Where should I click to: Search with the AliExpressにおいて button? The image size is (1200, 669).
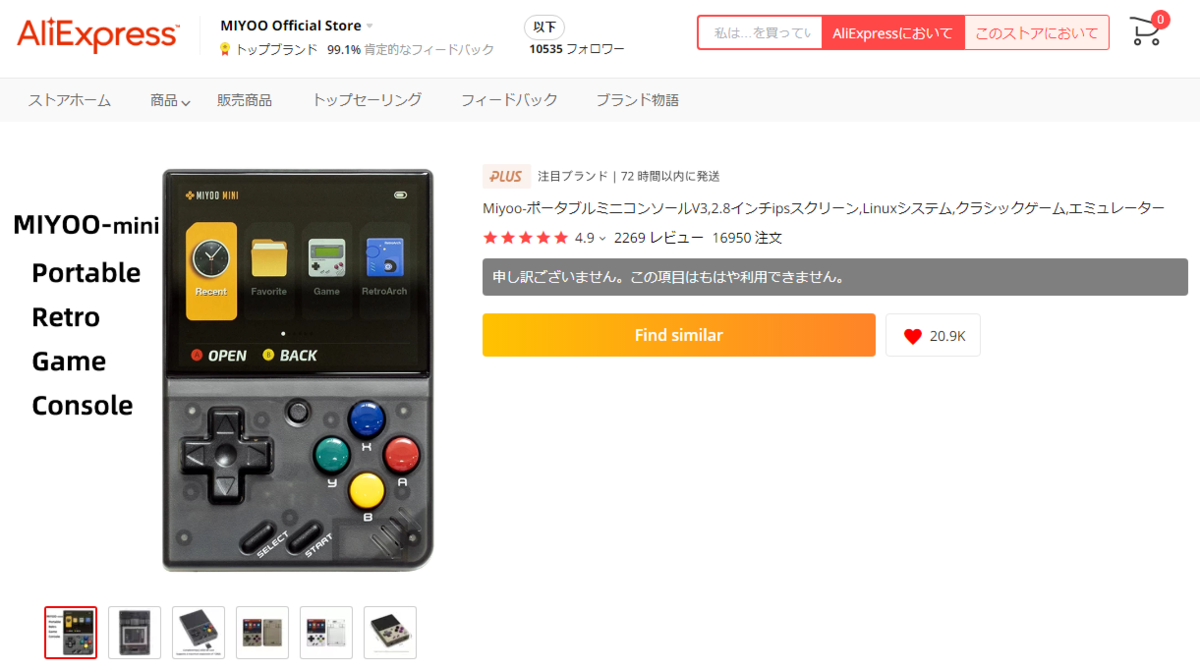pyautogui.click(x=893, y=33)
